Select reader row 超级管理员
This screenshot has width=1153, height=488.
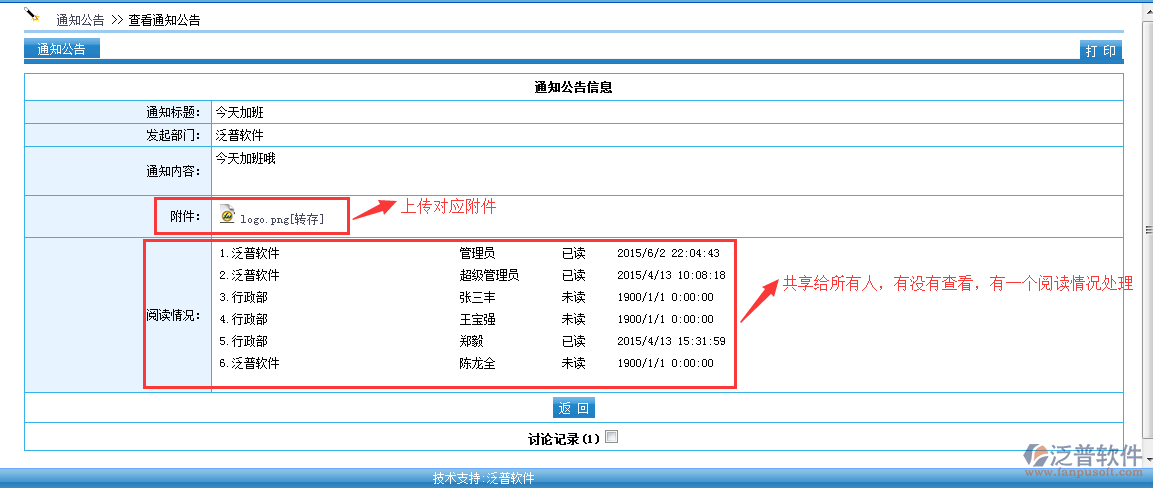point(489,275)
